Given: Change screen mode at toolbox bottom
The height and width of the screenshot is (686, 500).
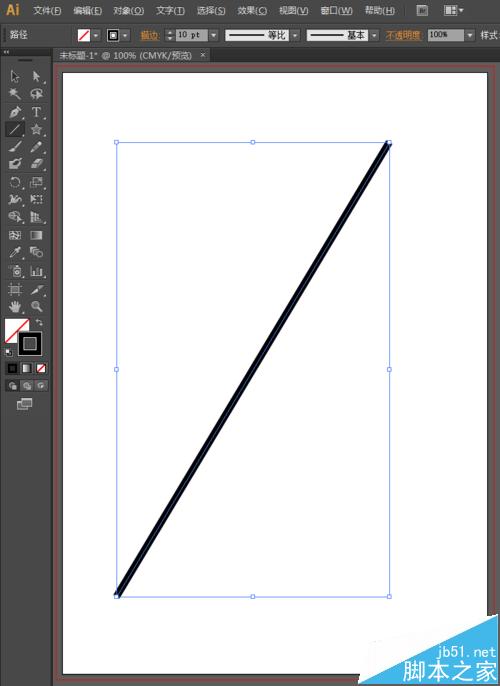Looking at the screenshot, I should point(24,404).
